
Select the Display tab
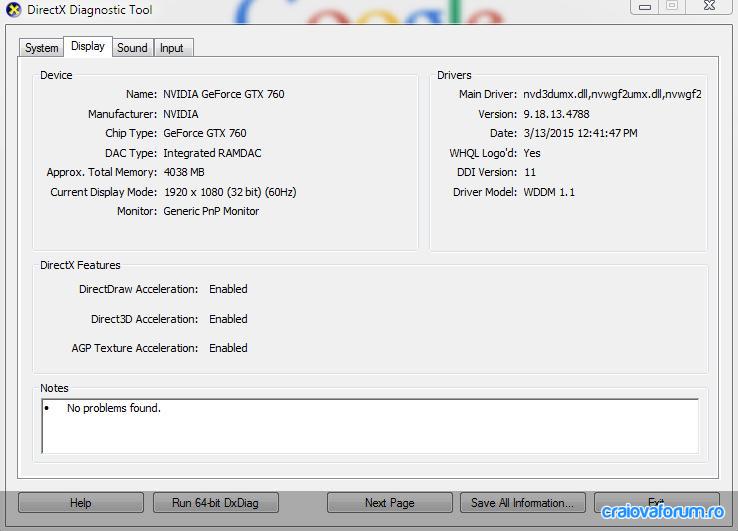(x=88, y=46)
